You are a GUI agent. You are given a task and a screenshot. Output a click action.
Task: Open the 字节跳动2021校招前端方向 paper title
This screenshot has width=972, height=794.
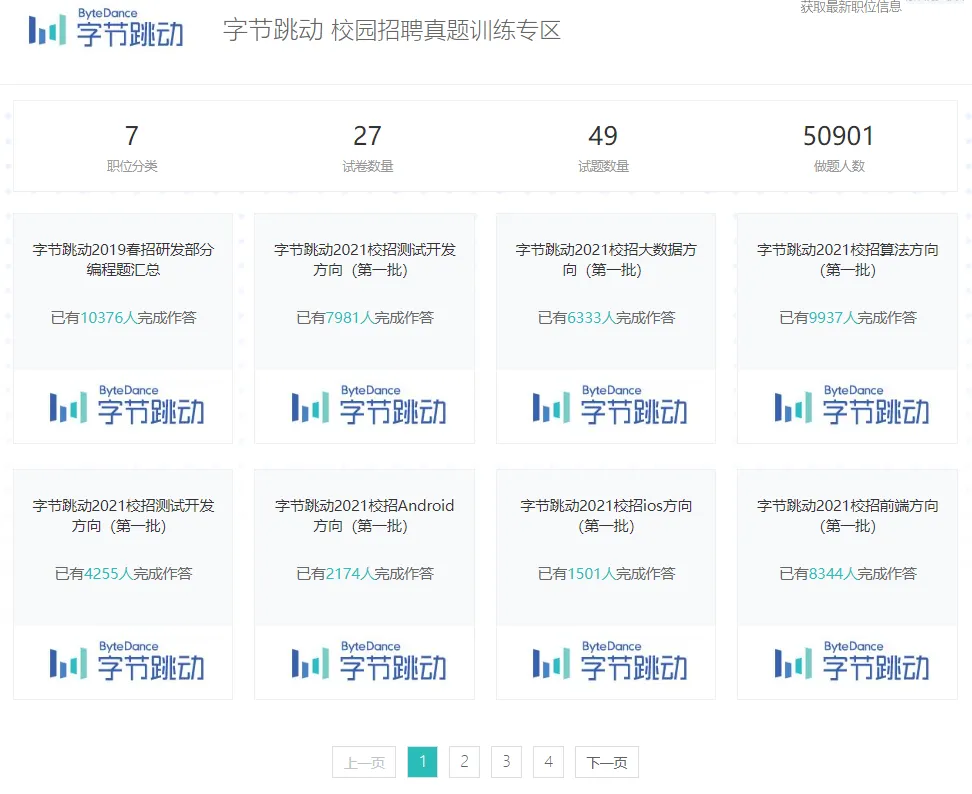(847, 516)
